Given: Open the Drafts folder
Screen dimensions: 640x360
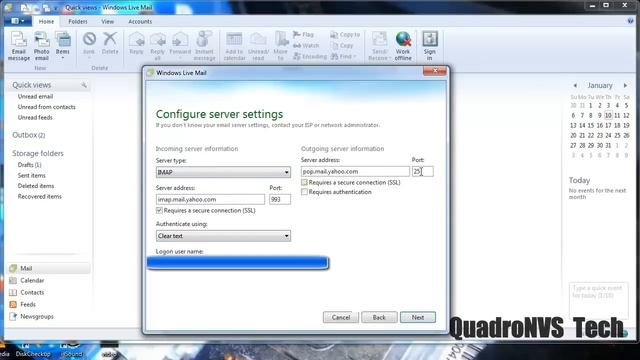Looking at the screenshot, I should point(29,165).
